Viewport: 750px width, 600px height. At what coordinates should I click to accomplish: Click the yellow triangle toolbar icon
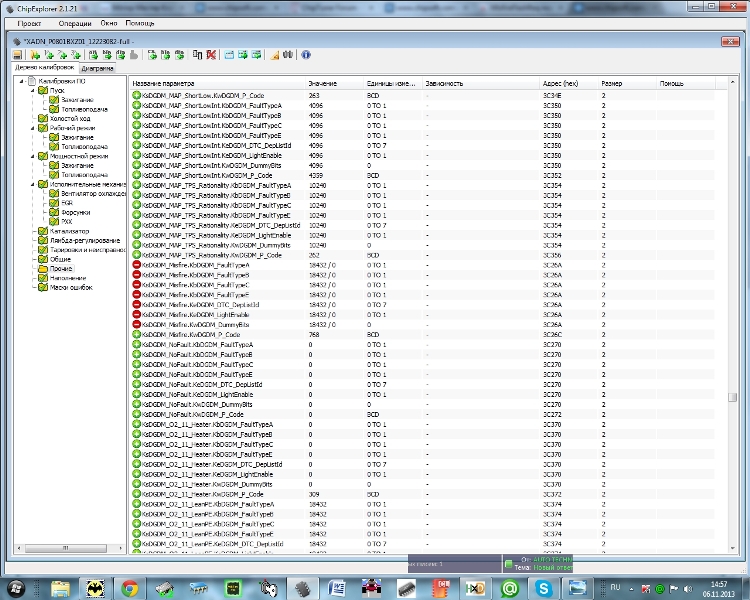pos(273,55)
